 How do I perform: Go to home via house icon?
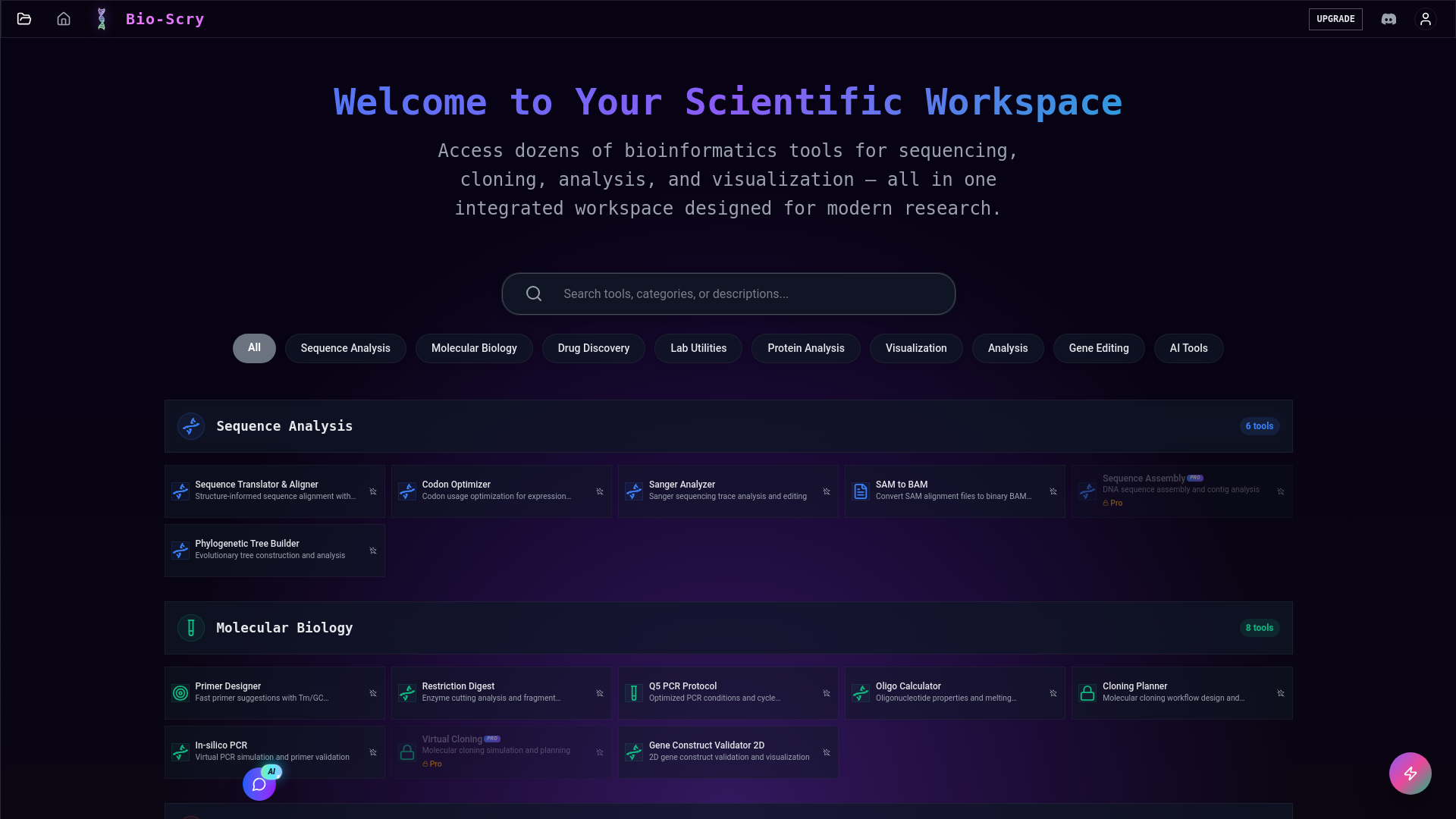point(64,19)
